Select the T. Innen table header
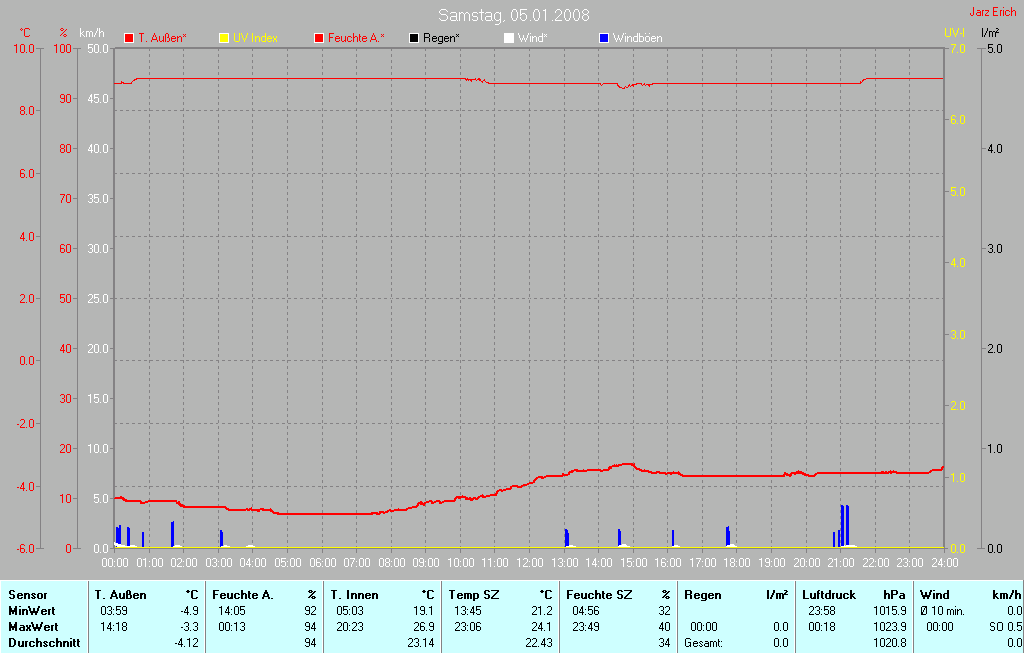Viewport: 1024px width, 653px height. [354, 595]
